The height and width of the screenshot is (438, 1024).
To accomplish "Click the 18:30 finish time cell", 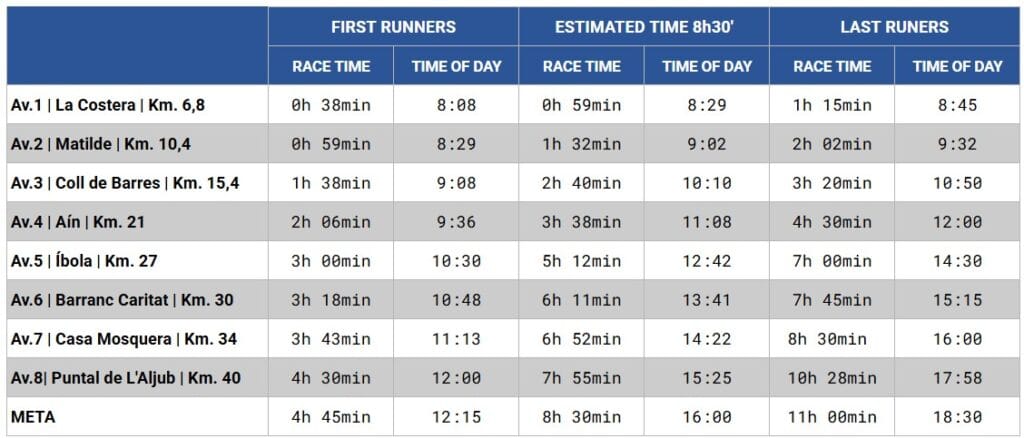I will (957, 417).
